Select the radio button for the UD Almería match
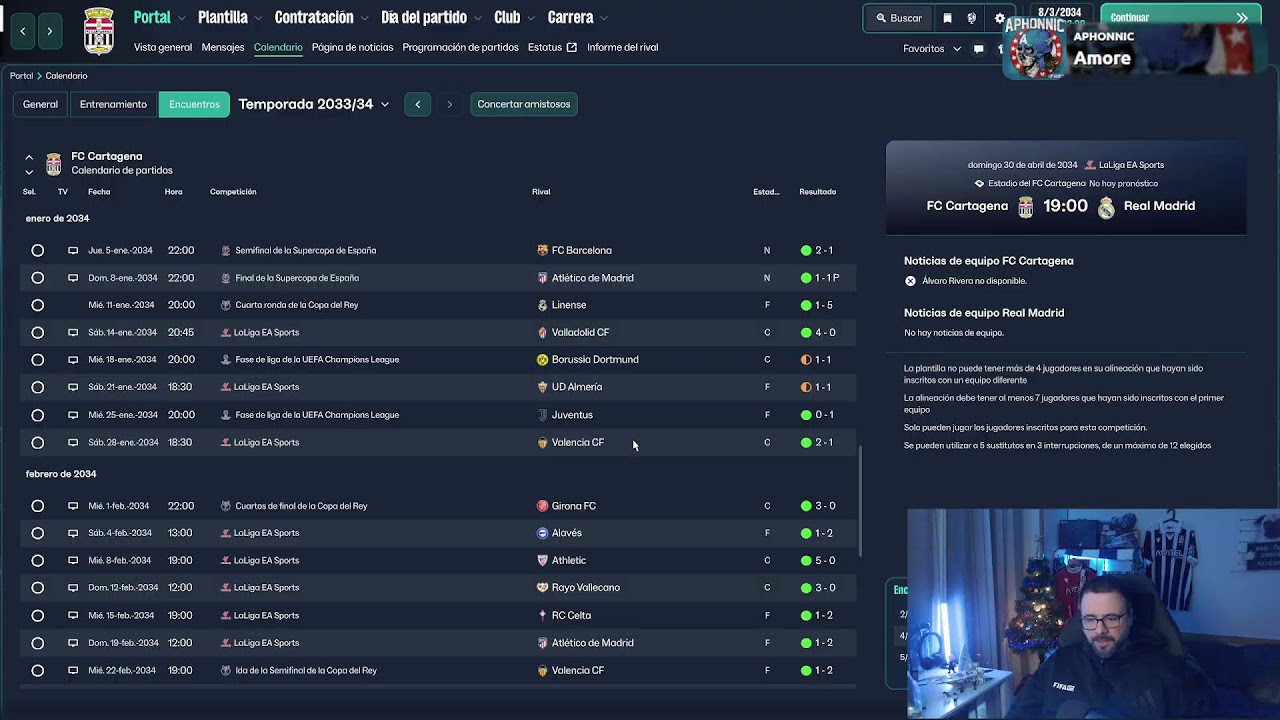This screenshot has height=720, width=1280. point(37,387)
